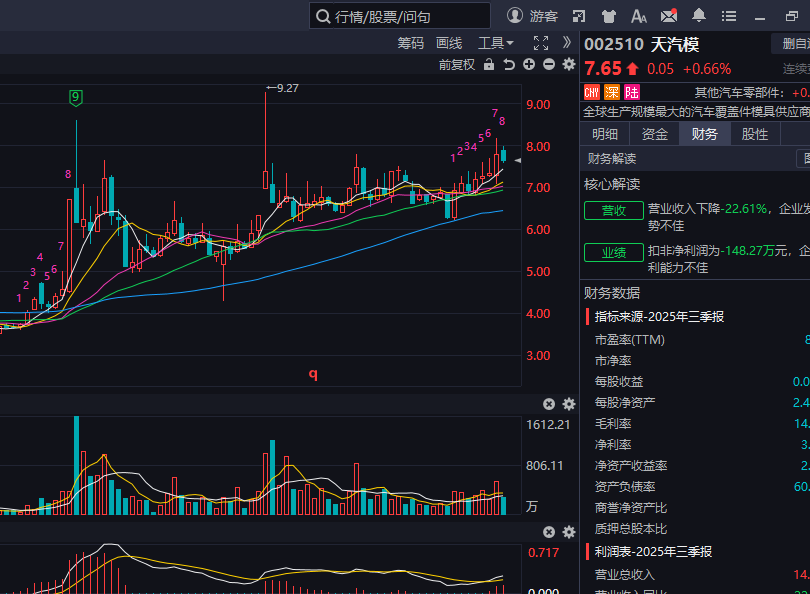
Task: Close the volume indicator panel
Action: point(549,404)
